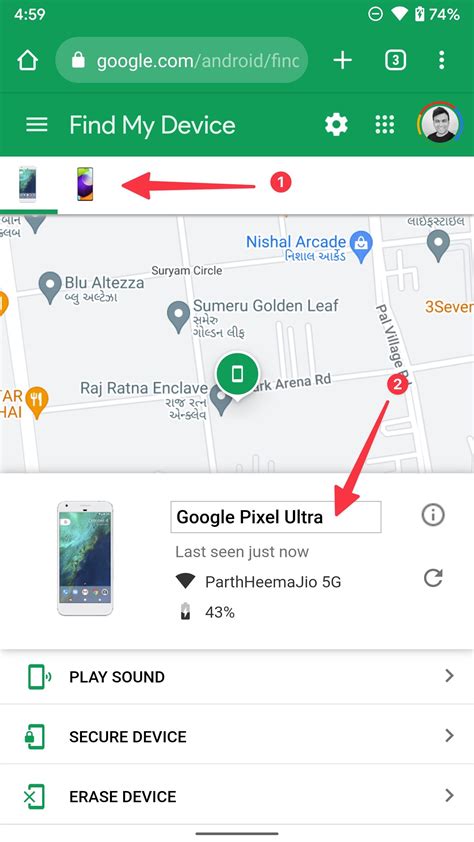Tap the Play Sound phone icon

39,677
